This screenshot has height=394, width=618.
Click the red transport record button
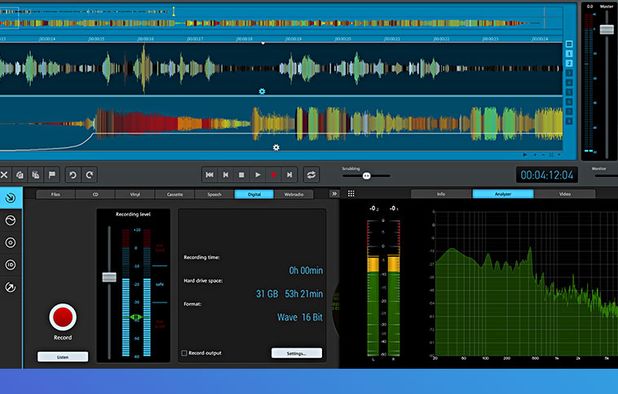click(x=274, y=175)
